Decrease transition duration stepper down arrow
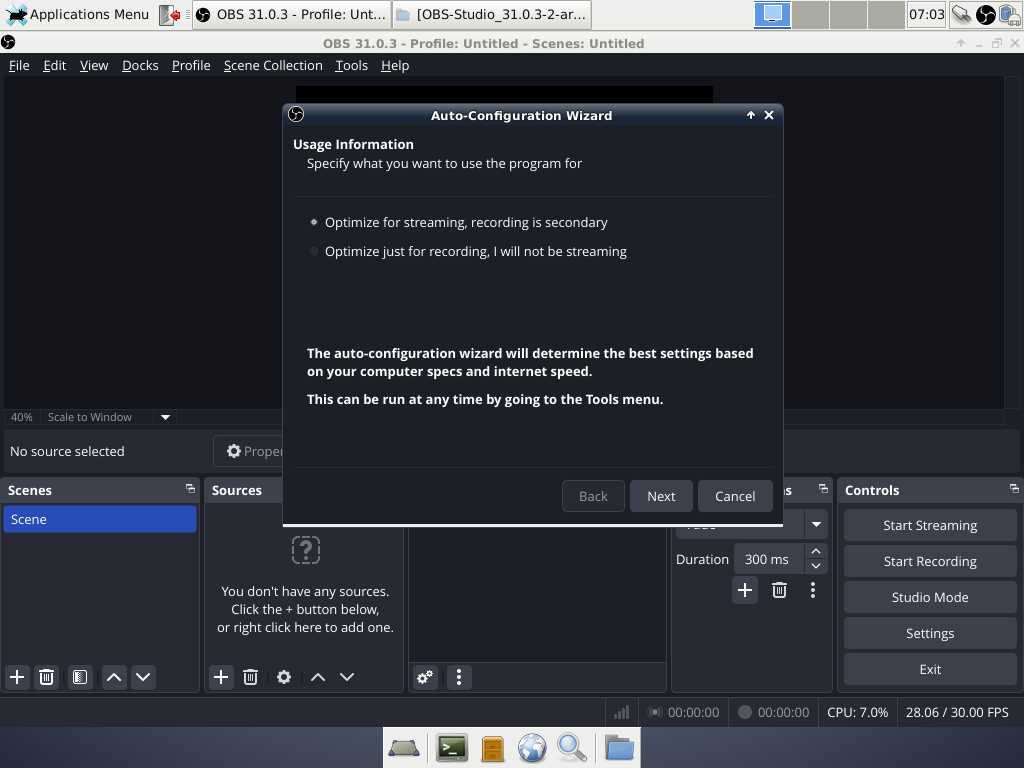The image size is (1024, 768). point(816,566)
